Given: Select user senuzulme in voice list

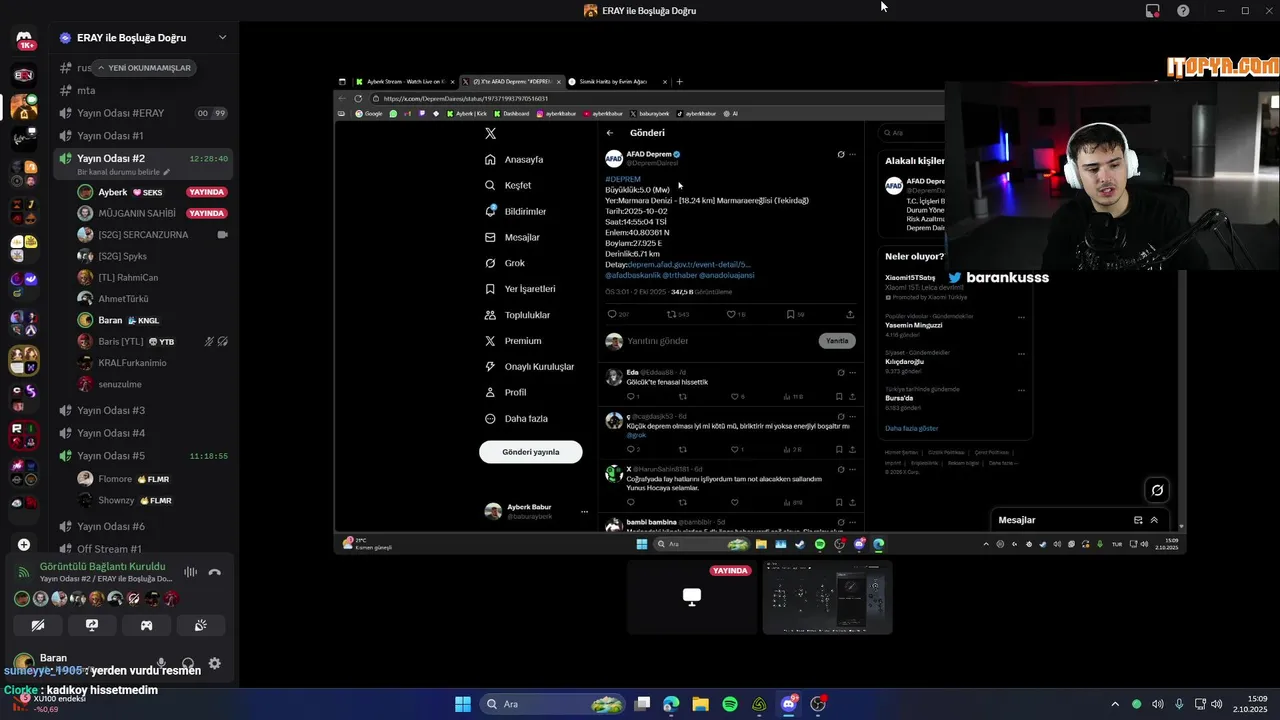Looking at the screenshot, I should click(x=152, y=384).
